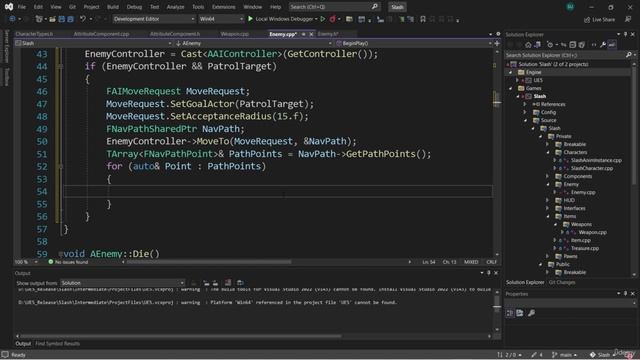The image size is (640, 360).
Task: Open the Slash project scope dropdown
Action: [93, 43]
